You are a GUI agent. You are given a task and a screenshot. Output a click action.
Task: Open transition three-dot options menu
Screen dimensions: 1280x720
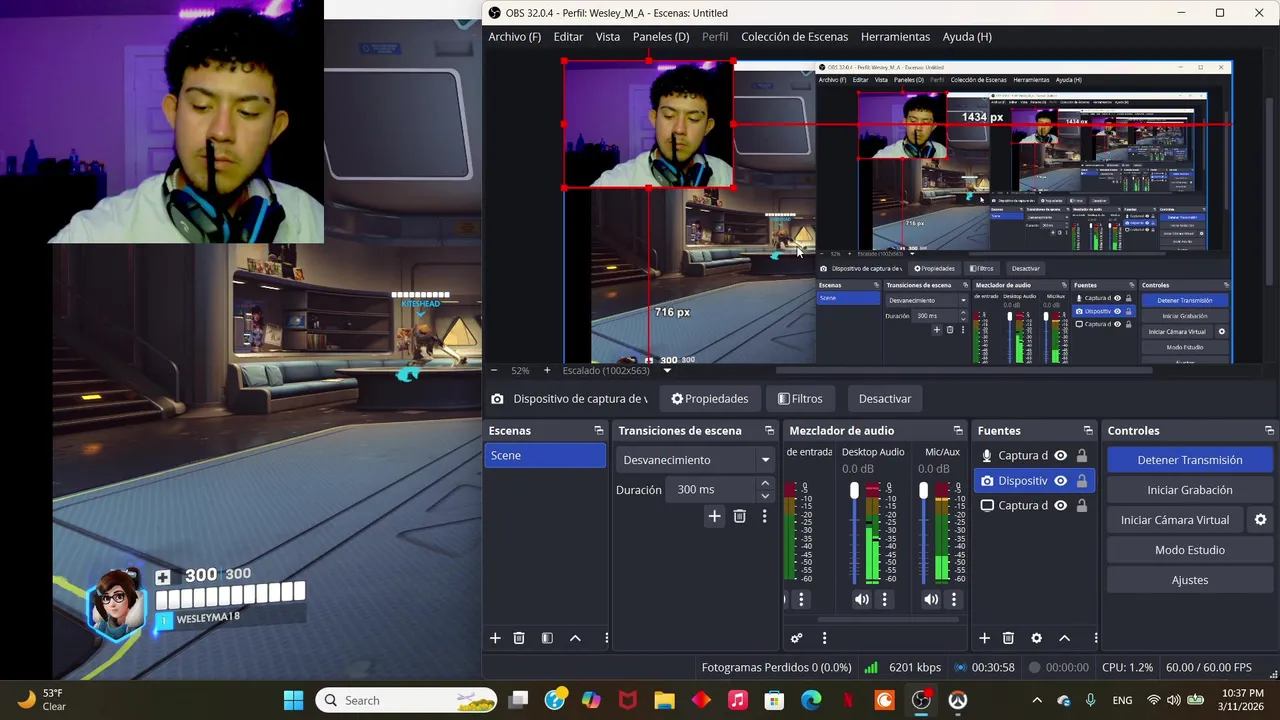pos(765,516)
